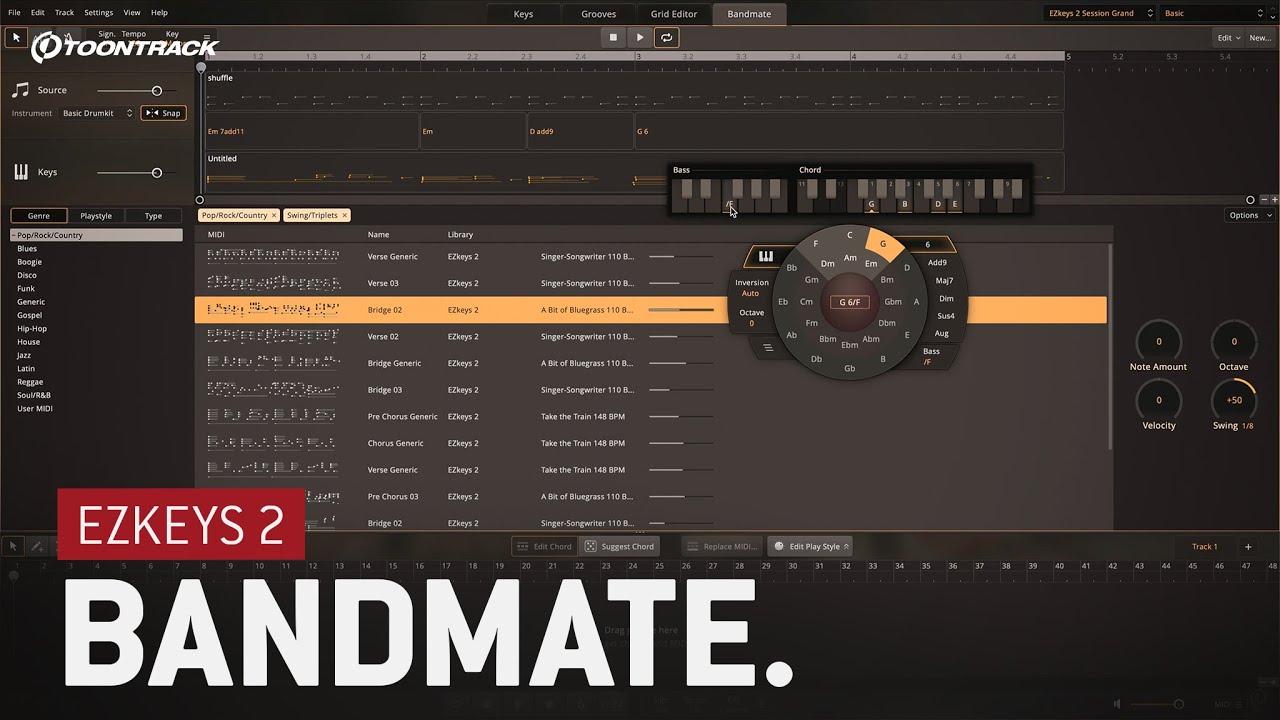Adjust the Source volume slider
Screen dimensions: 1280x720
(157, 91)
